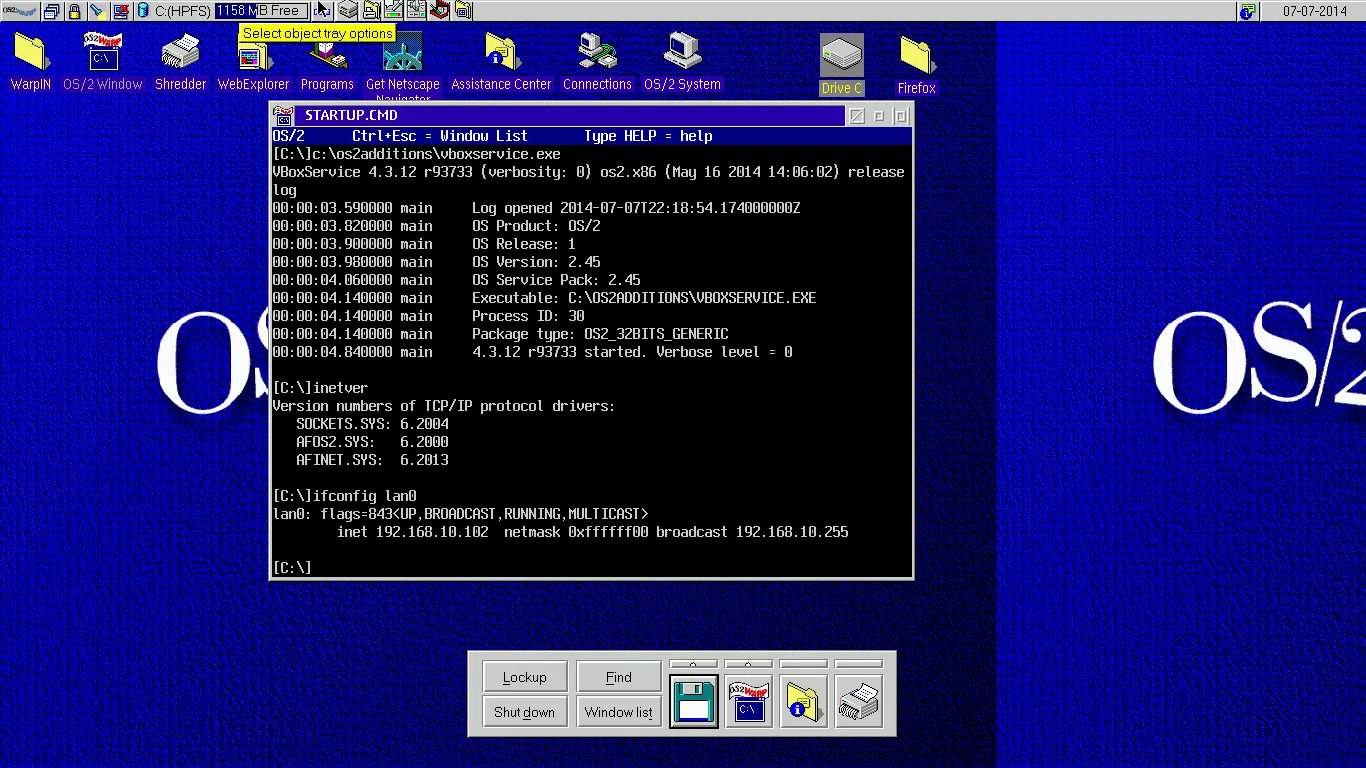Open the drawer above the LaunchPad shredder
The width and height of the screenshot is (1366, 768).
[x=858, y=664]
